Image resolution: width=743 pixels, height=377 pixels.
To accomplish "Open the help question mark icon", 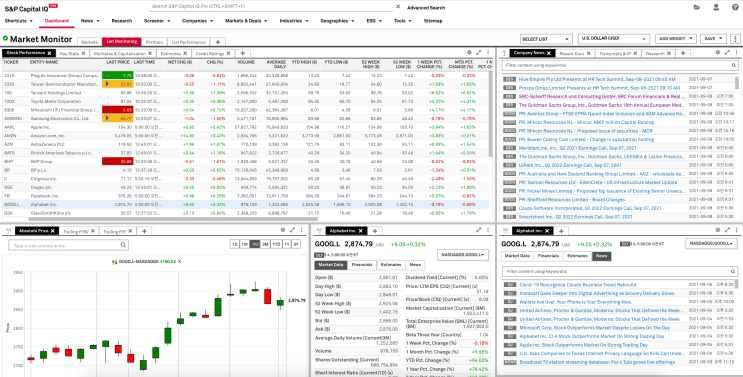I will [735, 7].
